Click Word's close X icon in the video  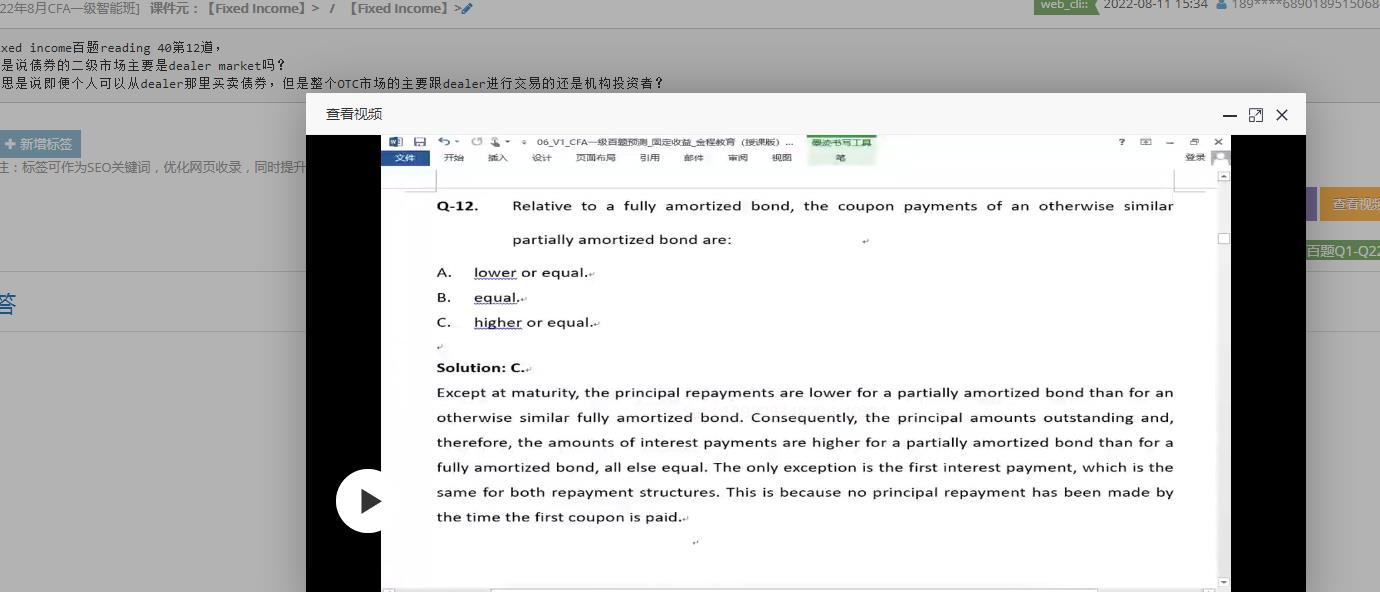[x=1218, y=142]
